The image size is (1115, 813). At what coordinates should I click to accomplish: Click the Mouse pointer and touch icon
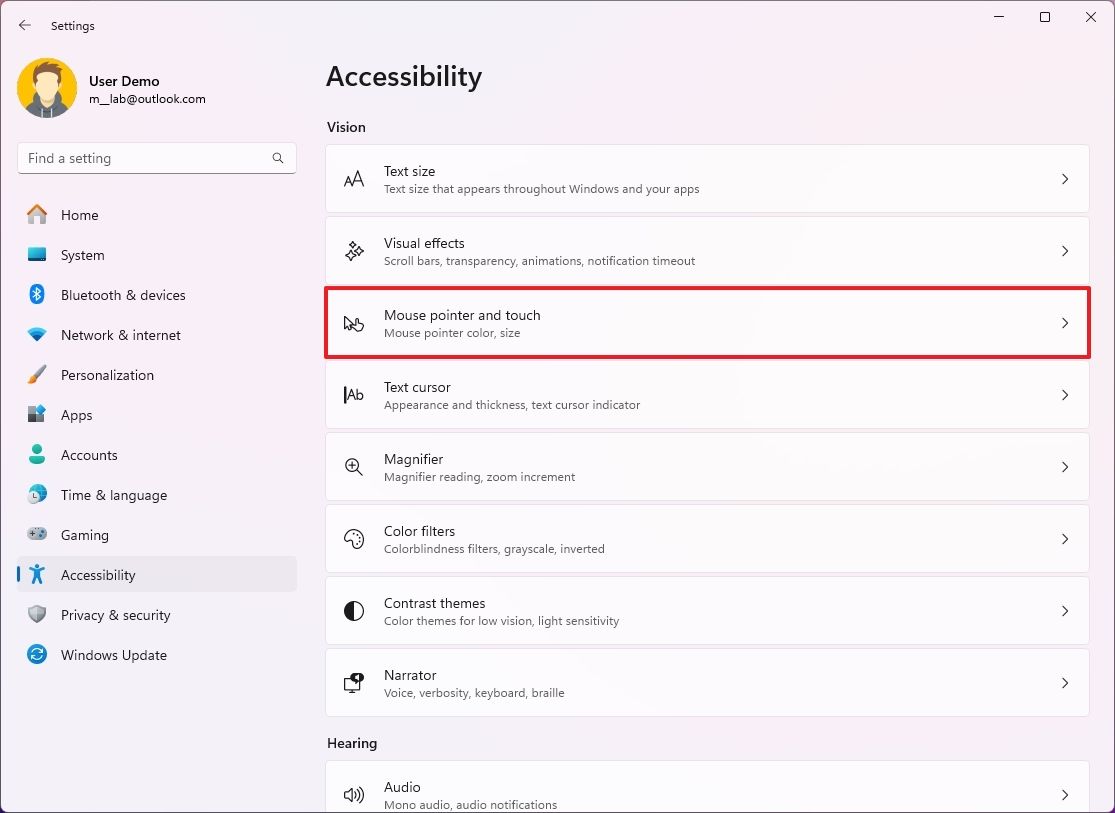coord(353,323)
